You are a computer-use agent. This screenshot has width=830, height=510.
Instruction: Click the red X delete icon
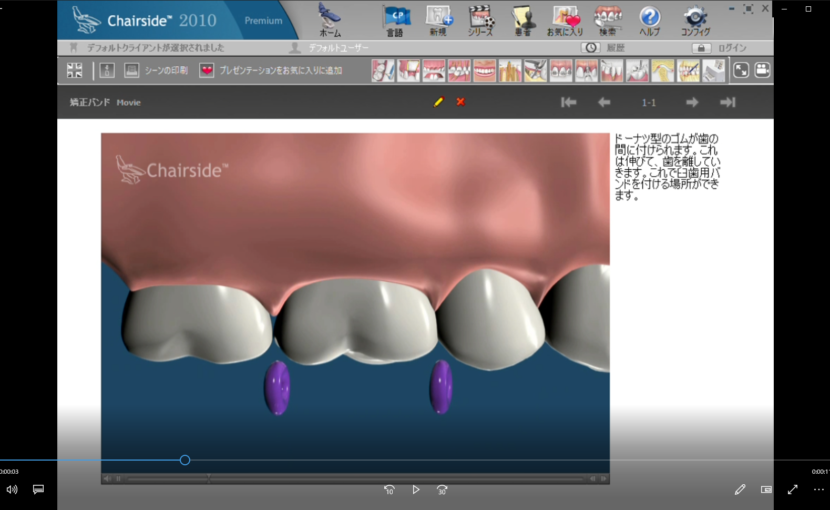click(x=461, y=102)
